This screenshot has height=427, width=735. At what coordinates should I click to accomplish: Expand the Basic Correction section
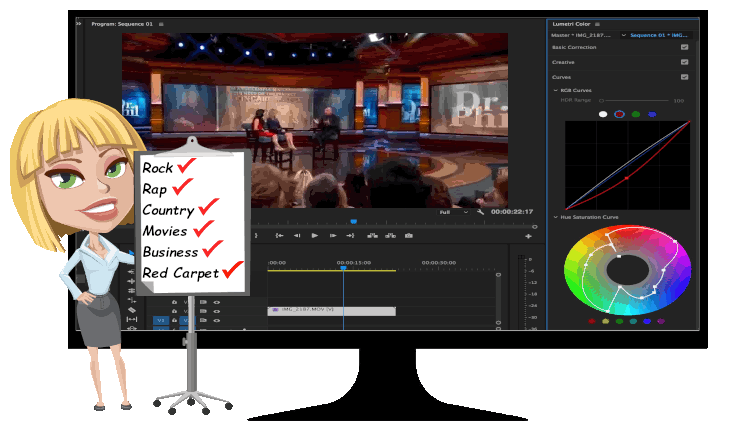click(574, 47)
